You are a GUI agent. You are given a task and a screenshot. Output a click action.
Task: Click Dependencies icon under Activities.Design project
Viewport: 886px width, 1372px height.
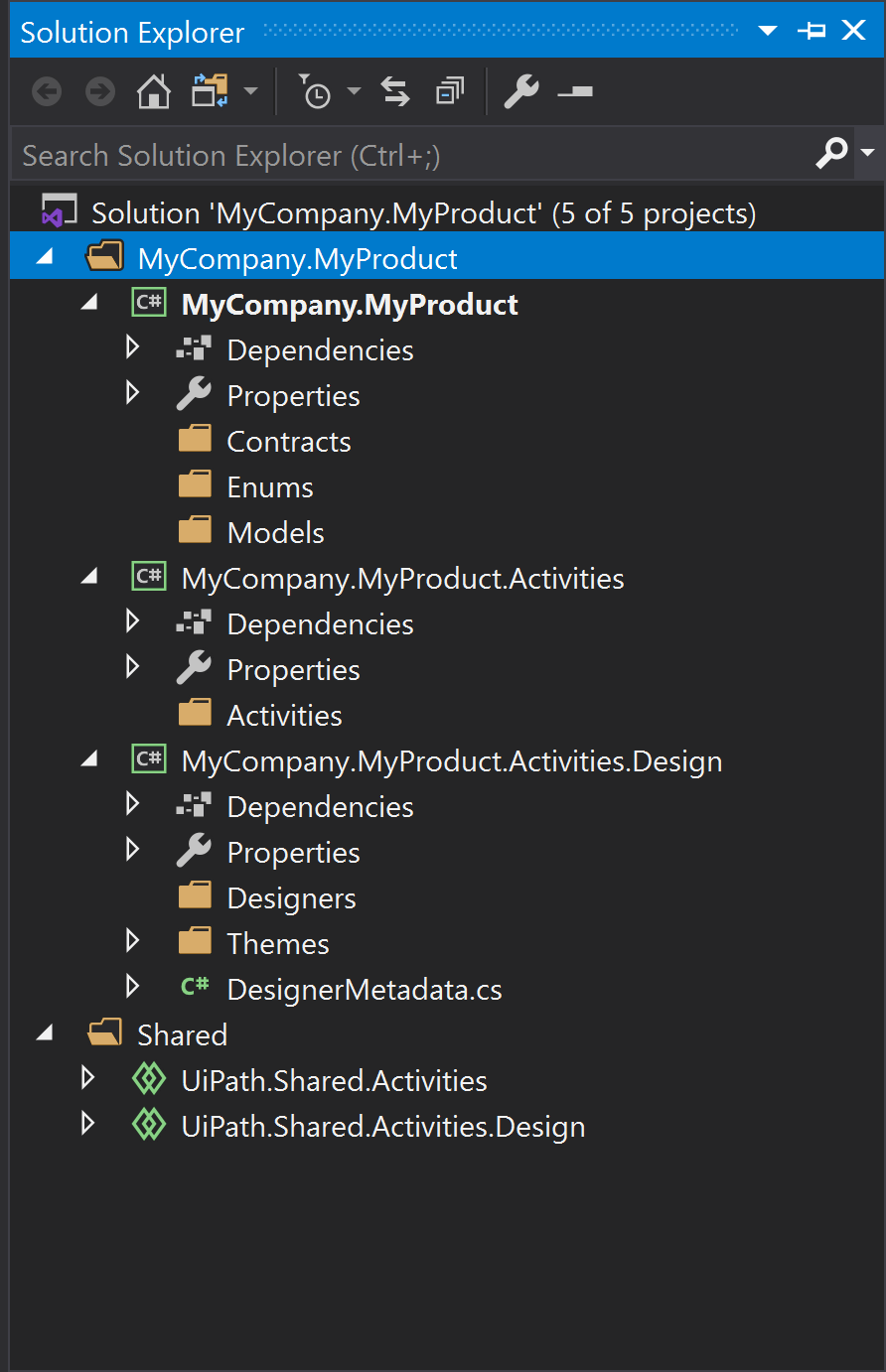pos(194,805)
